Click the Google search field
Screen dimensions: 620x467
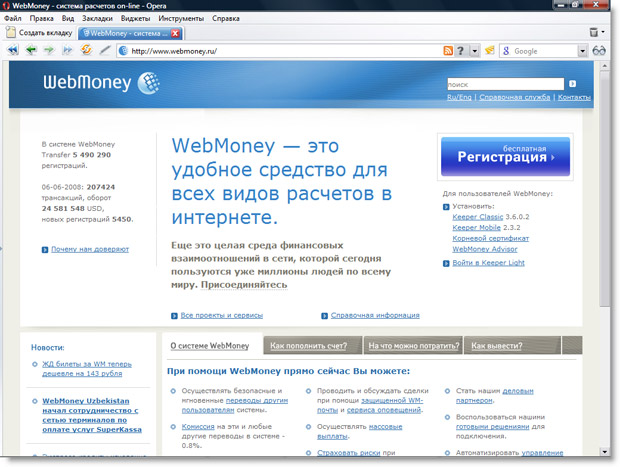(x=544, y=51)
